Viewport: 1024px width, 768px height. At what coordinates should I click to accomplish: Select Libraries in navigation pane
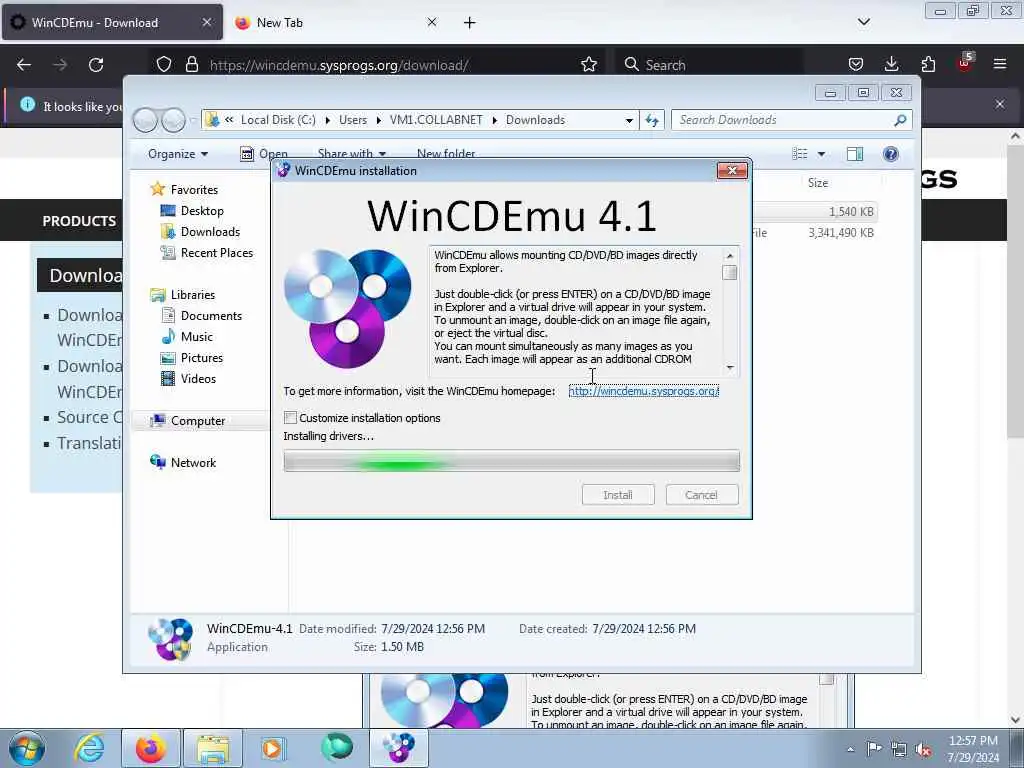(193, 295)
